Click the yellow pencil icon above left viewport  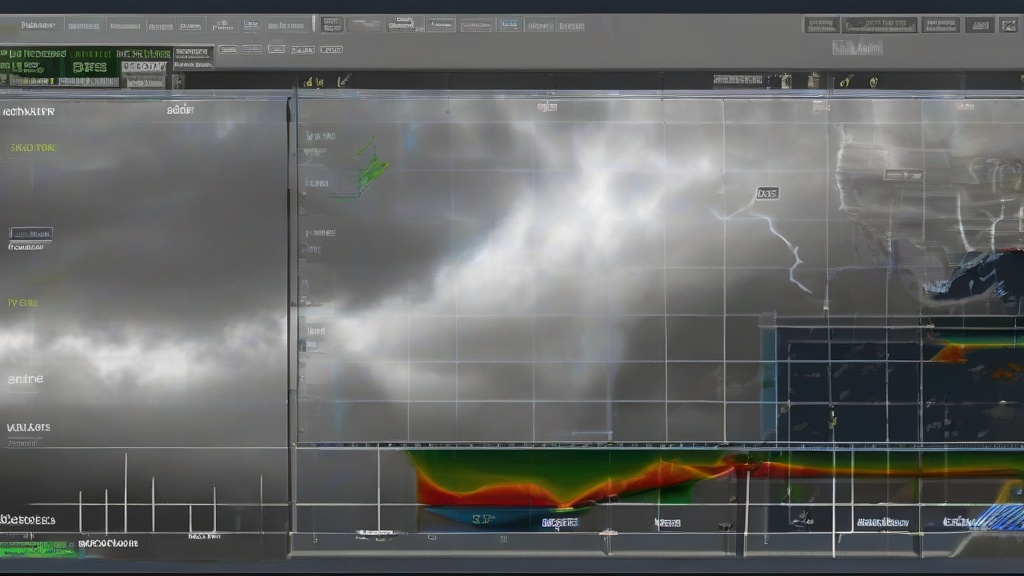click(343, 80)
